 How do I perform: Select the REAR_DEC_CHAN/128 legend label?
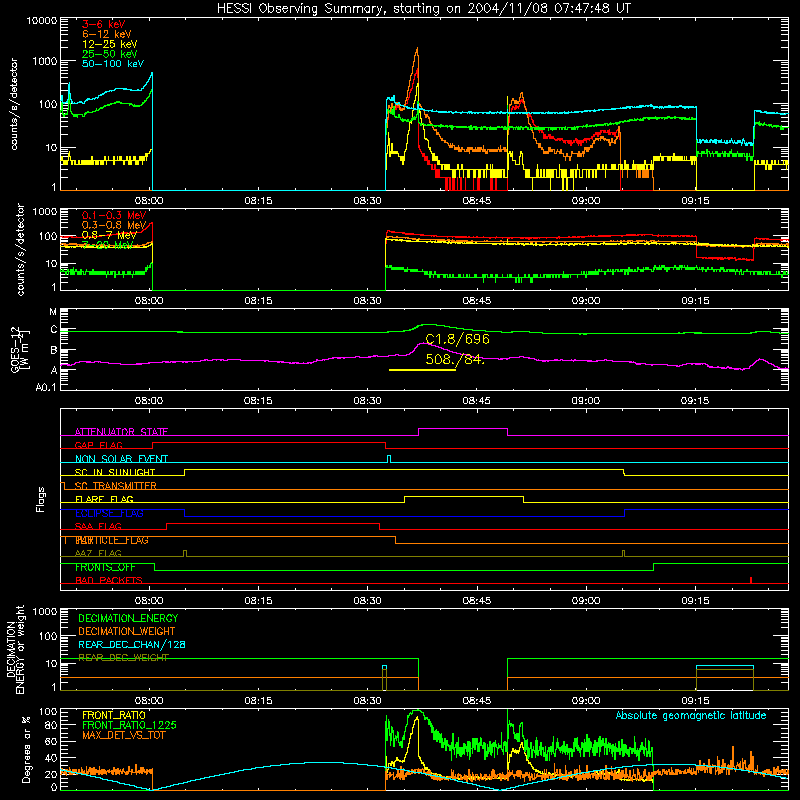click(132, 645)
